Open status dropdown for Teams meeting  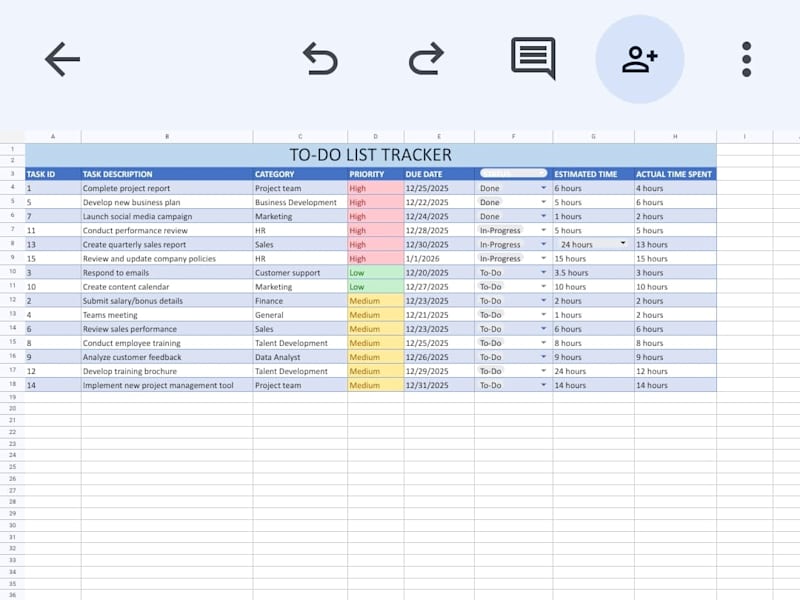point(543,315)
